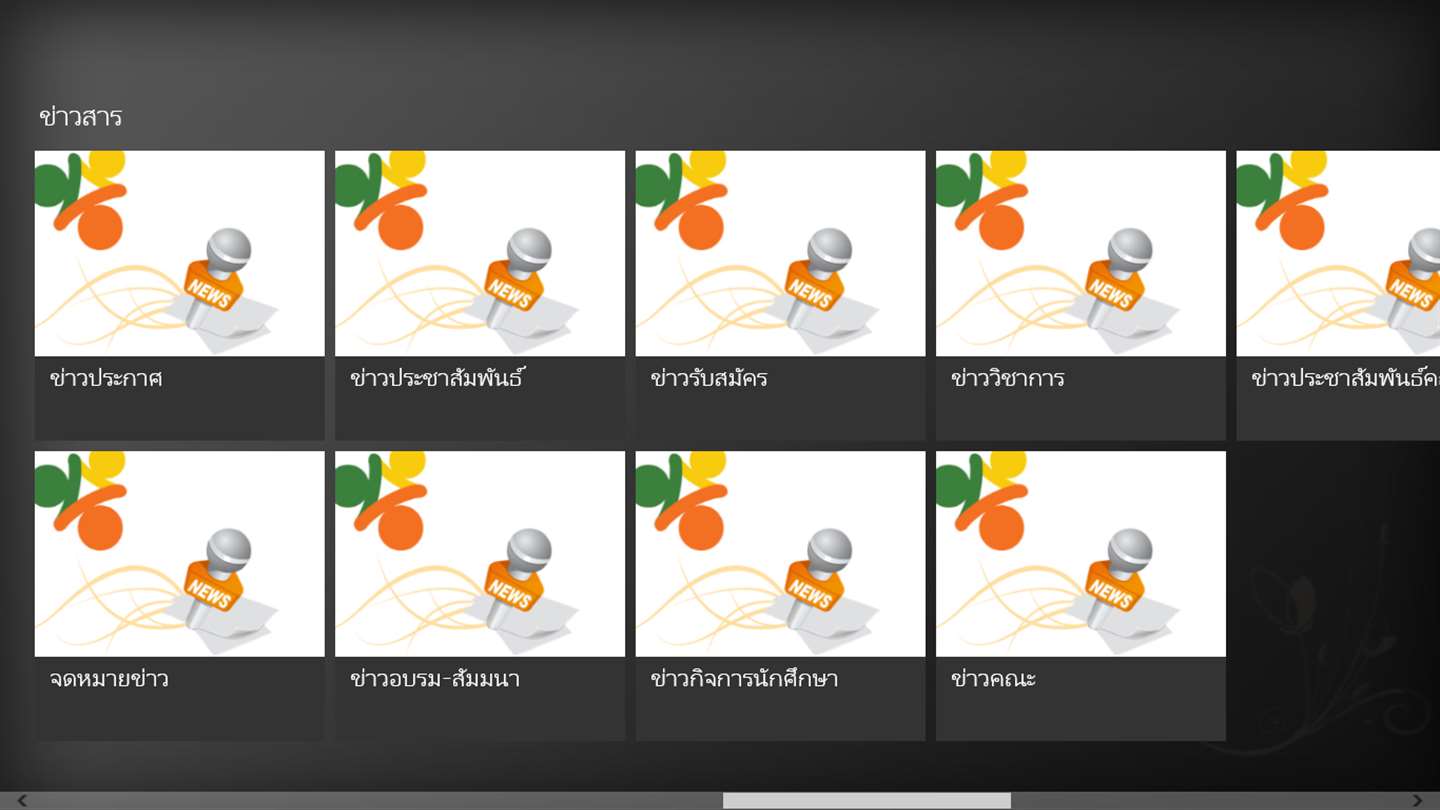Open the ข่าวประชาสัมพันธ์ tile thumbnail

[480, 253]
